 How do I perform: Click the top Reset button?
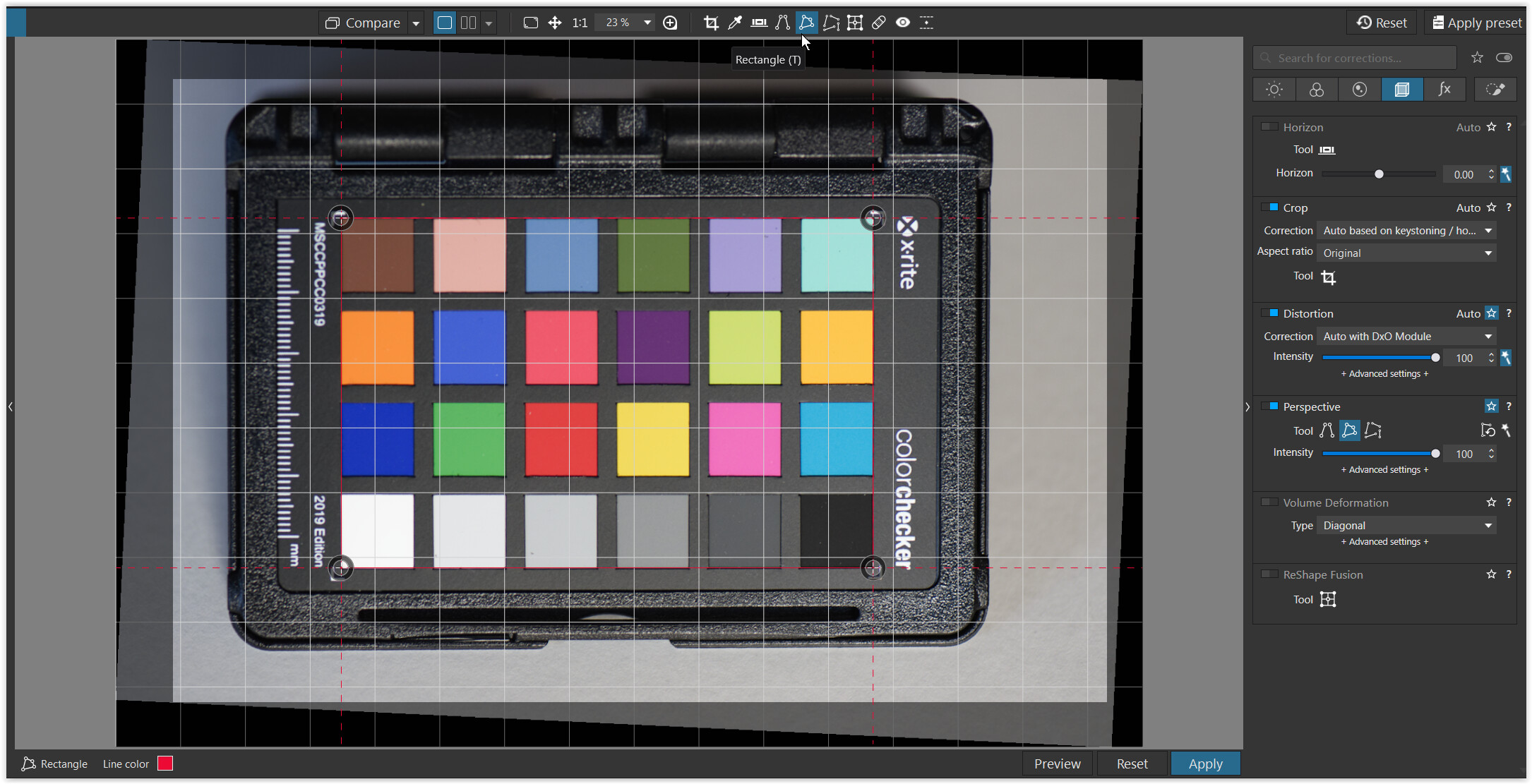pos(1382,23)
